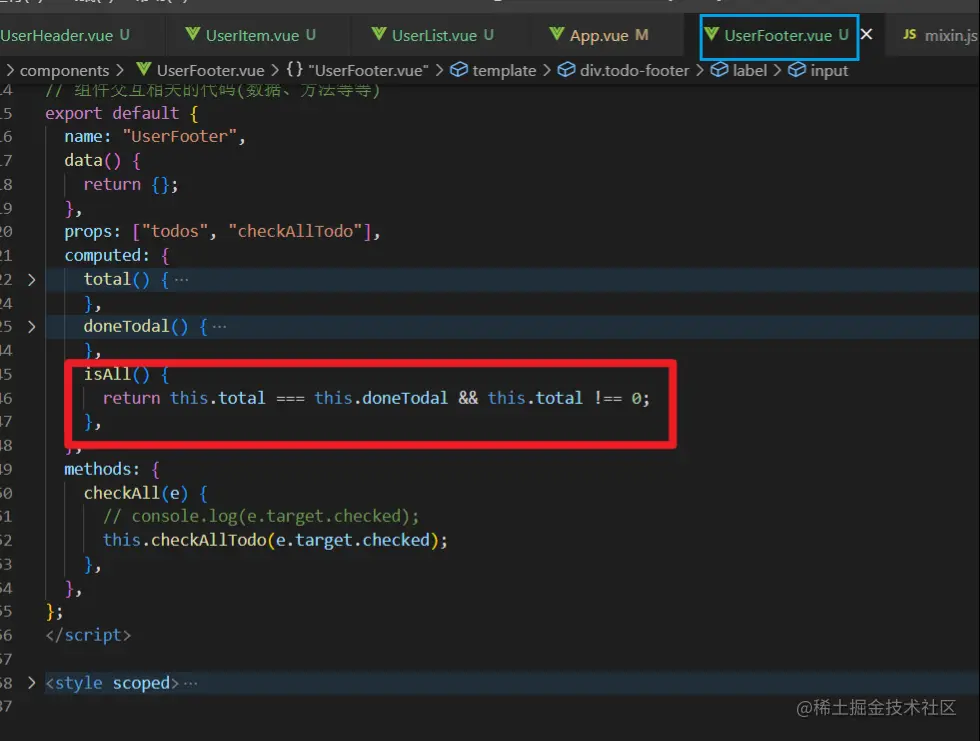
Task: Open the UserItem.vue tab
Action: tap(251, 36)
